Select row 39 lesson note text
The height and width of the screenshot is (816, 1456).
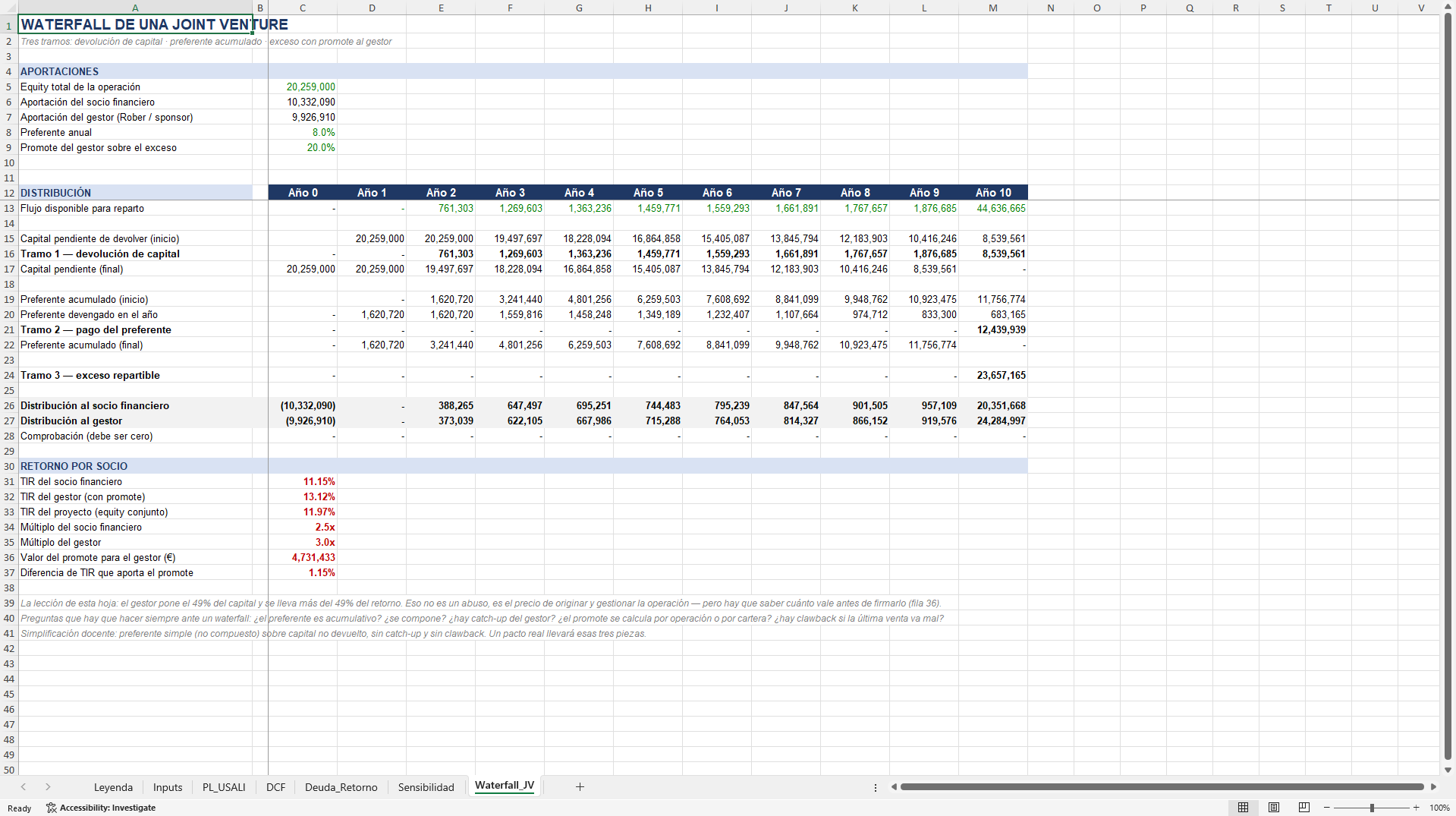click(480, 603)
